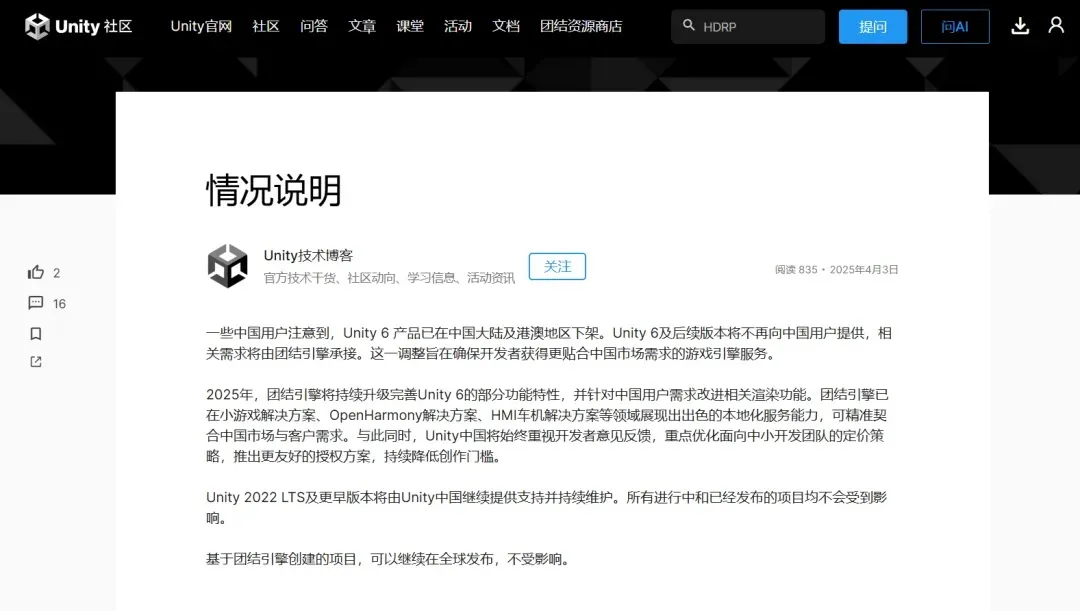Click the search magnifier icon
Screen dimensions: 1080x611
(688, 25)
